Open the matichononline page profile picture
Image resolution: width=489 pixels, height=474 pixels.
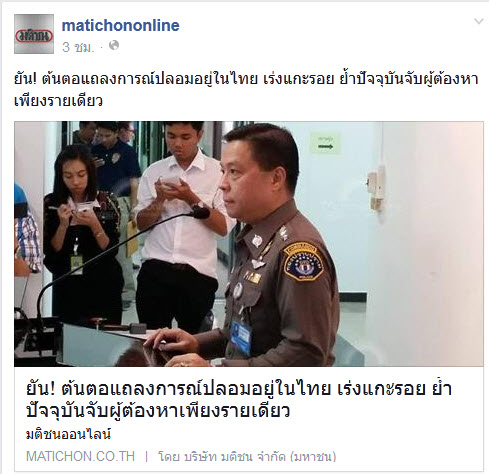[34, 34]
